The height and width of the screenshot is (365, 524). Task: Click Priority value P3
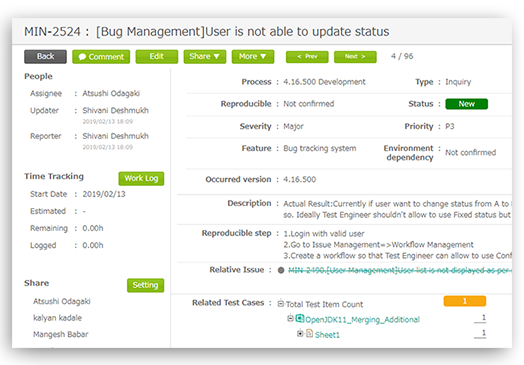coord(449,126)
